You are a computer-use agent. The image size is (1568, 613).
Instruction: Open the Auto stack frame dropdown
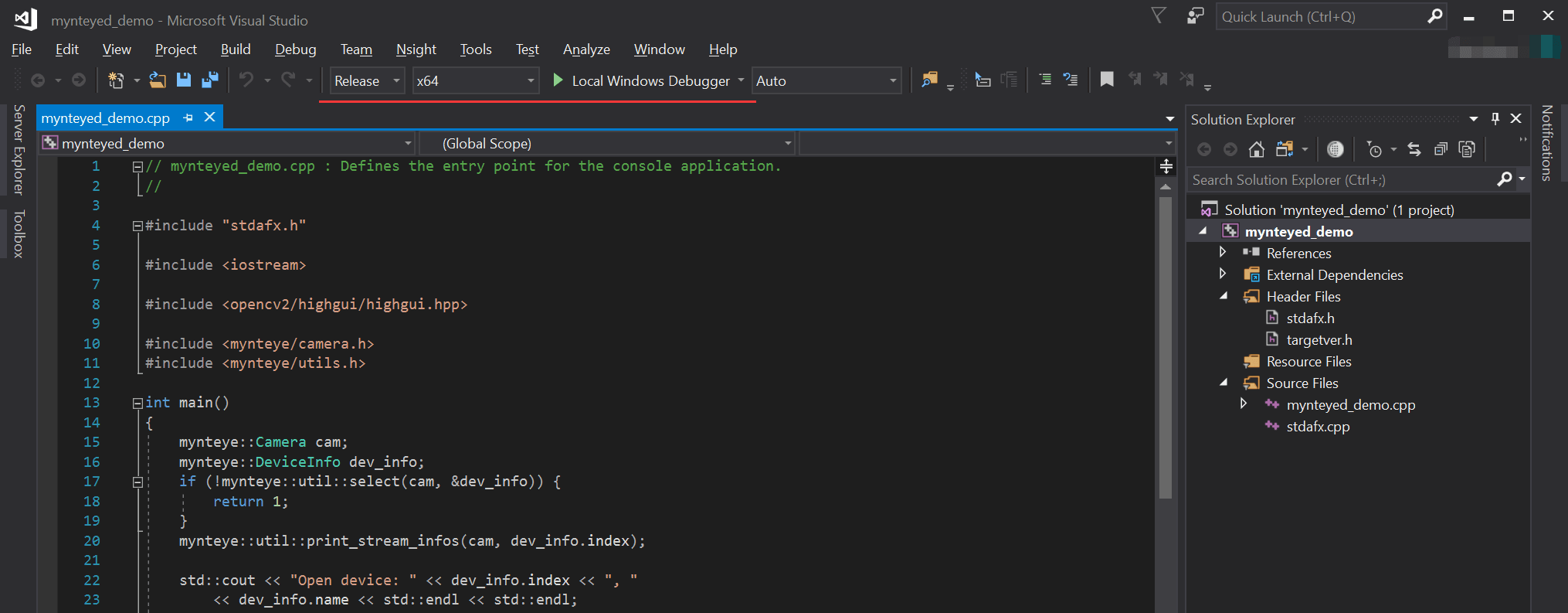(826, 80)
